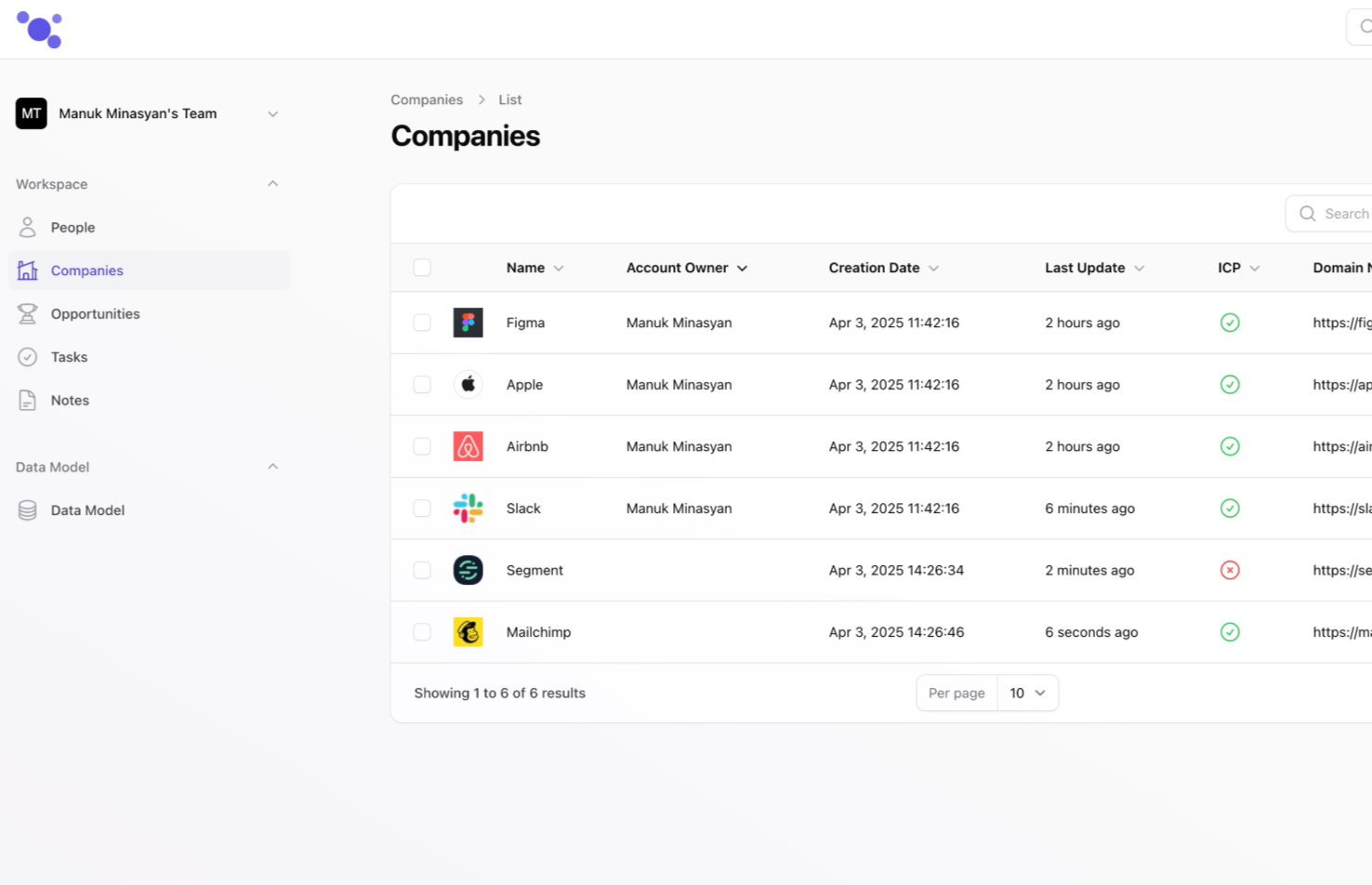Open Opportunities in the sidebar
Screen dimensions: 1372x885
95,314
